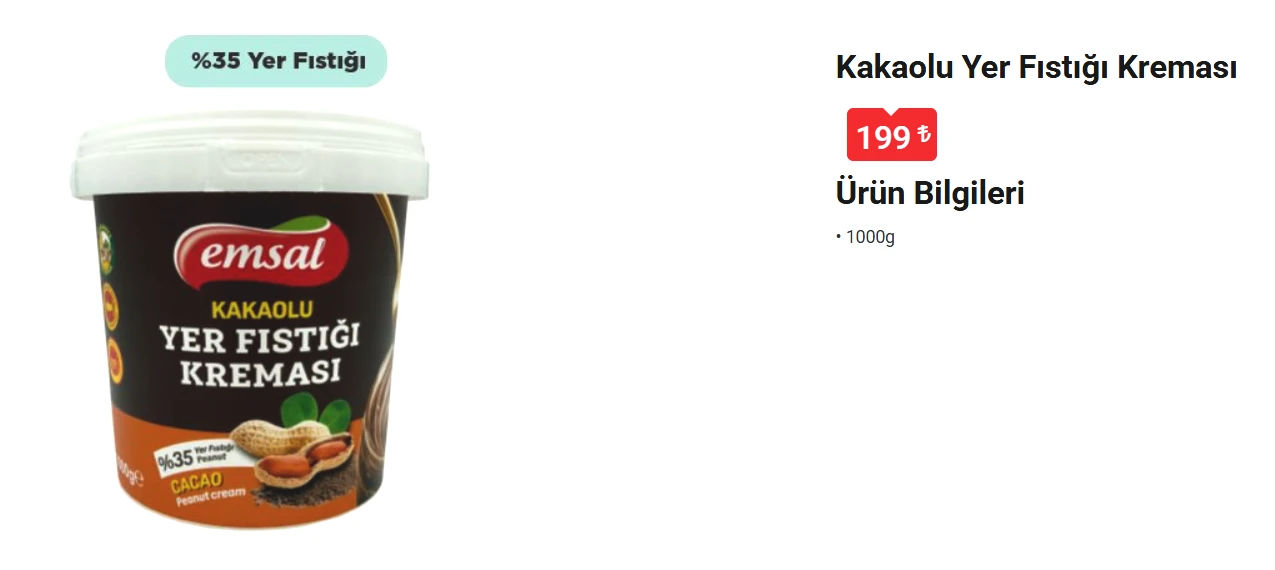
Task: Open the Kakaolu Yer Fıstığı Kreması title
Action: (1036, 68)
